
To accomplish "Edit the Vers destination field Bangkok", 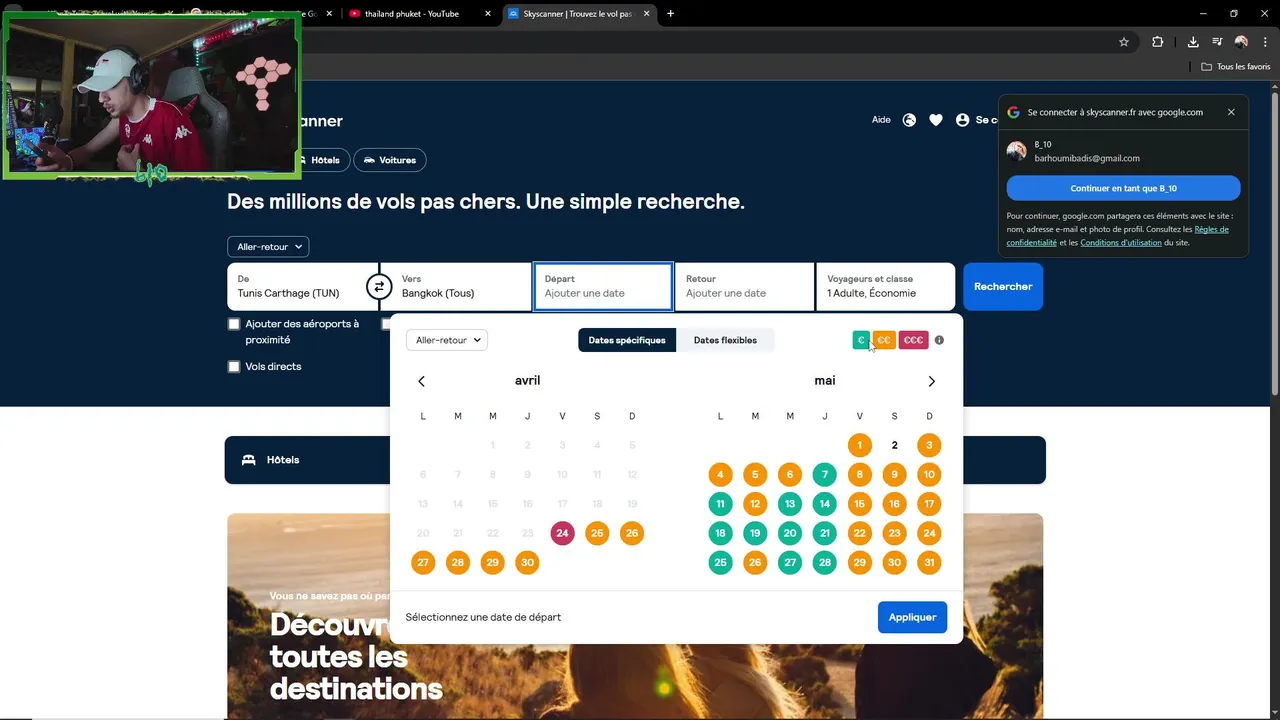I will click(456, 287).
